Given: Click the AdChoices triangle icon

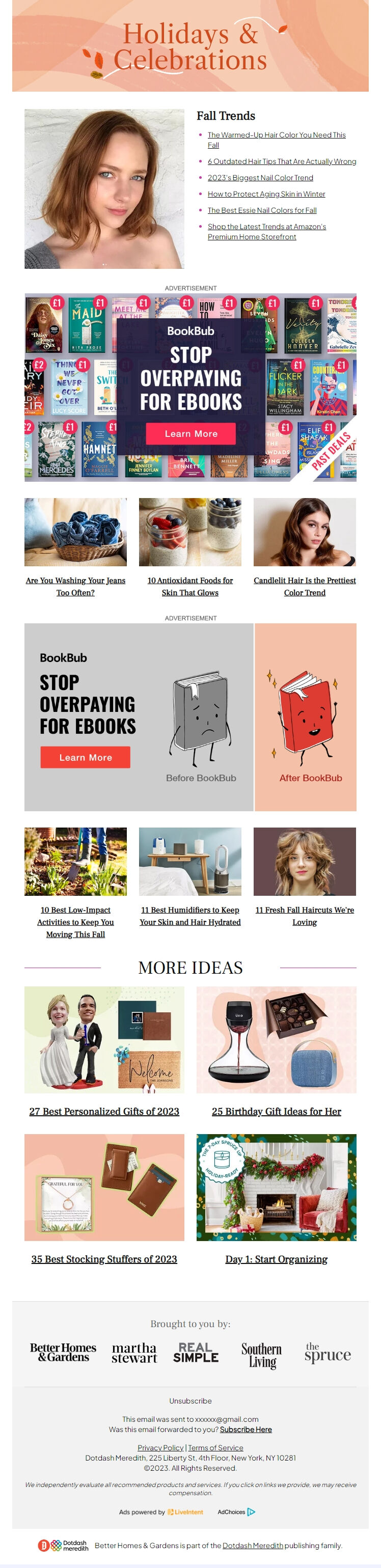Looking at the screenshot, I should [x=251, y=1512].
